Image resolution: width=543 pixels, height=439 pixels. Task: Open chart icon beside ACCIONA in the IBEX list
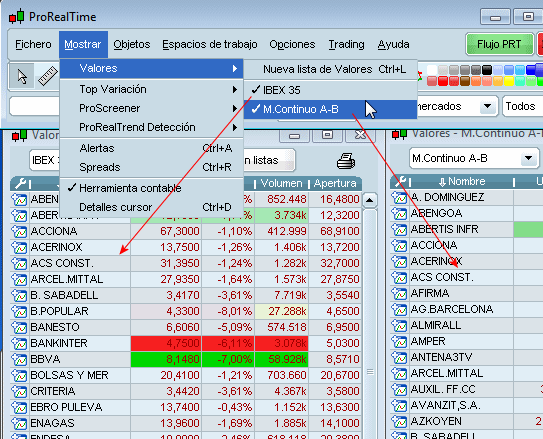point(19,231)
